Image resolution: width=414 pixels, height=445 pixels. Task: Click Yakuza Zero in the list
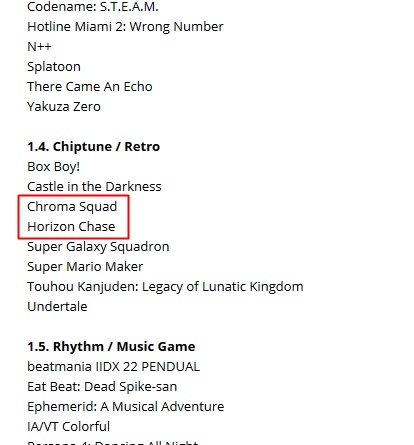click(x=64, y=107)
